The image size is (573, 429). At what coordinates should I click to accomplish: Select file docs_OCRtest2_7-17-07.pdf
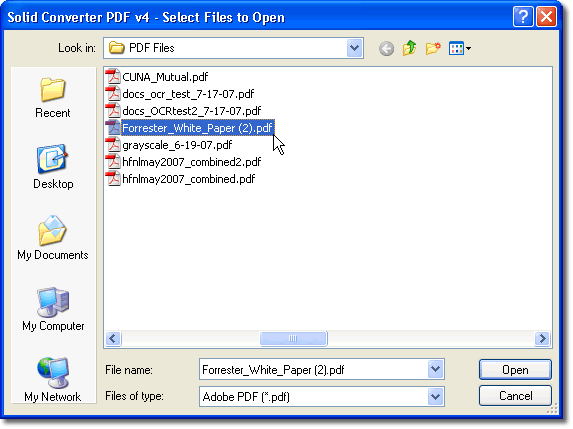[192, 111]
